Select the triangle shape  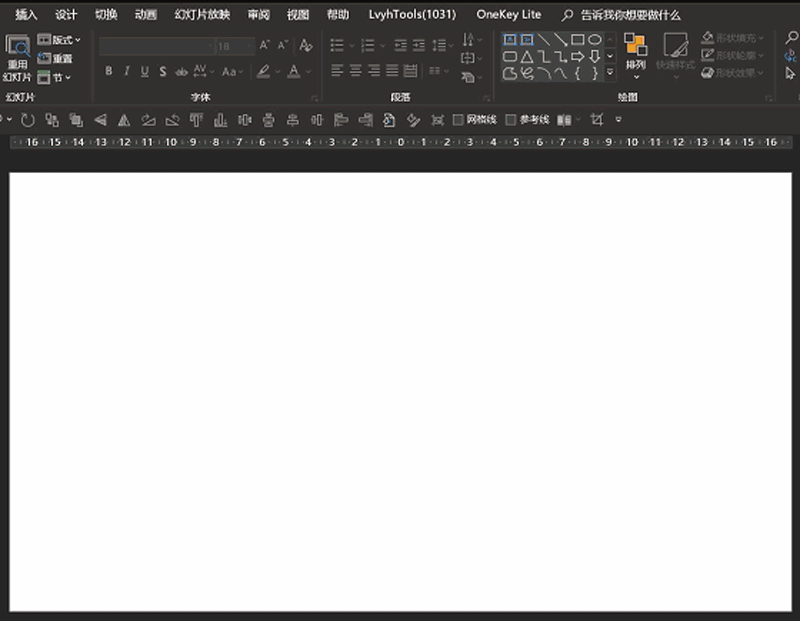coord(527,57)
